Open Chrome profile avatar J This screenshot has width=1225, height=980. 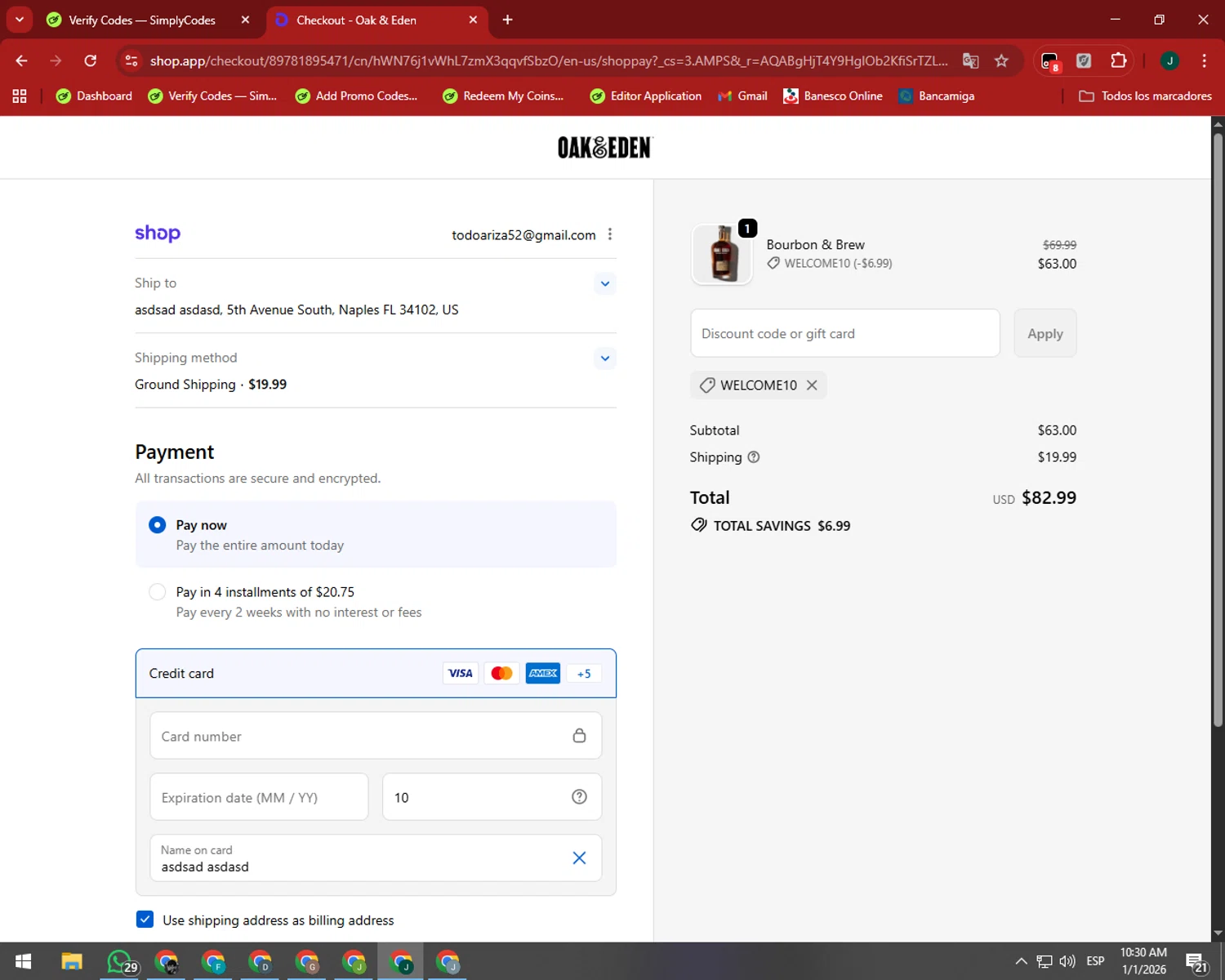pyautogui.click(x=1169, y=60)
